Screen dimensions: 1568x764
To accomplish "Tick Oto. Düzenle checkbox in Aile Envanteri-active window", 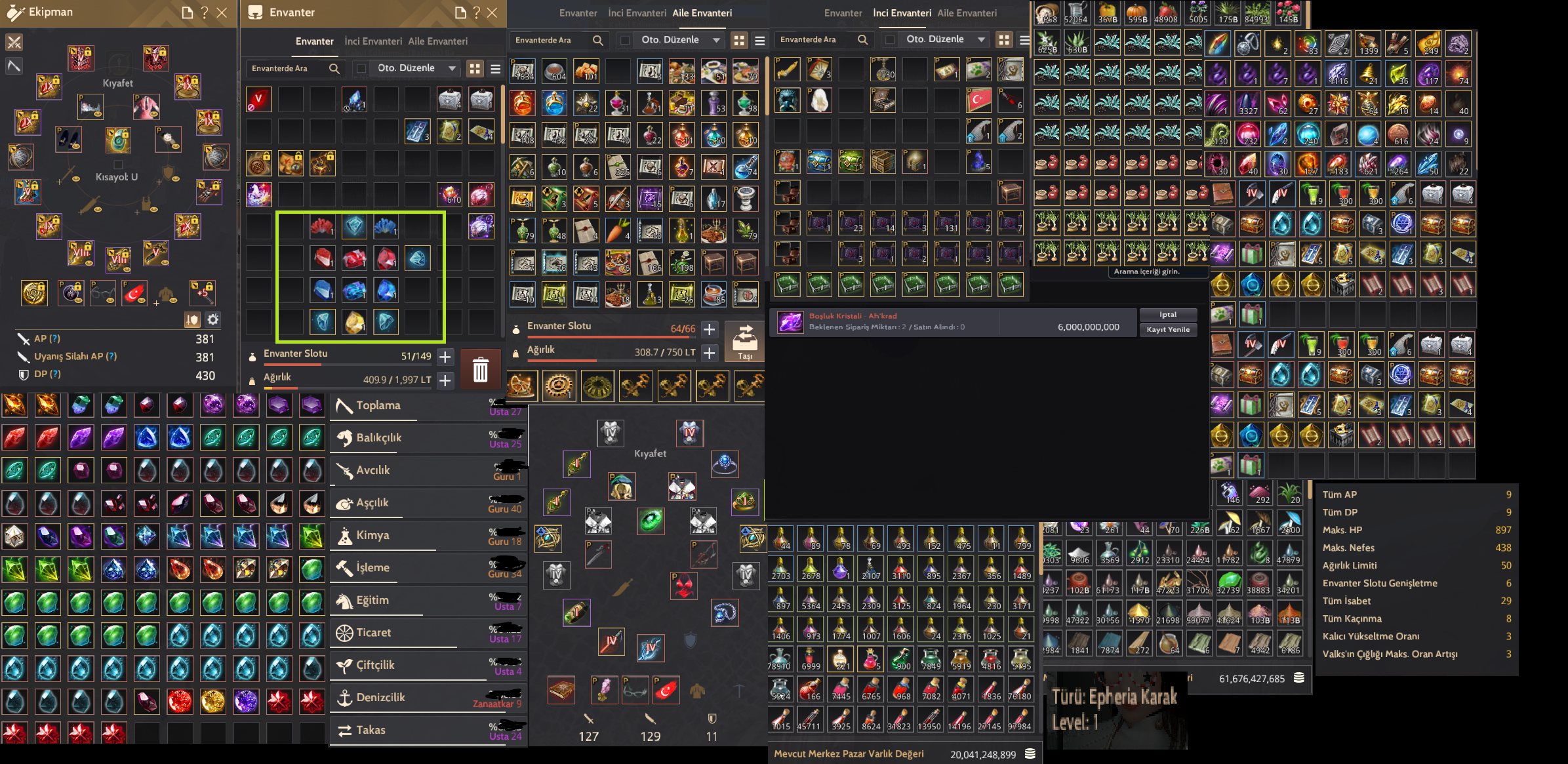I will click(625, 40).
